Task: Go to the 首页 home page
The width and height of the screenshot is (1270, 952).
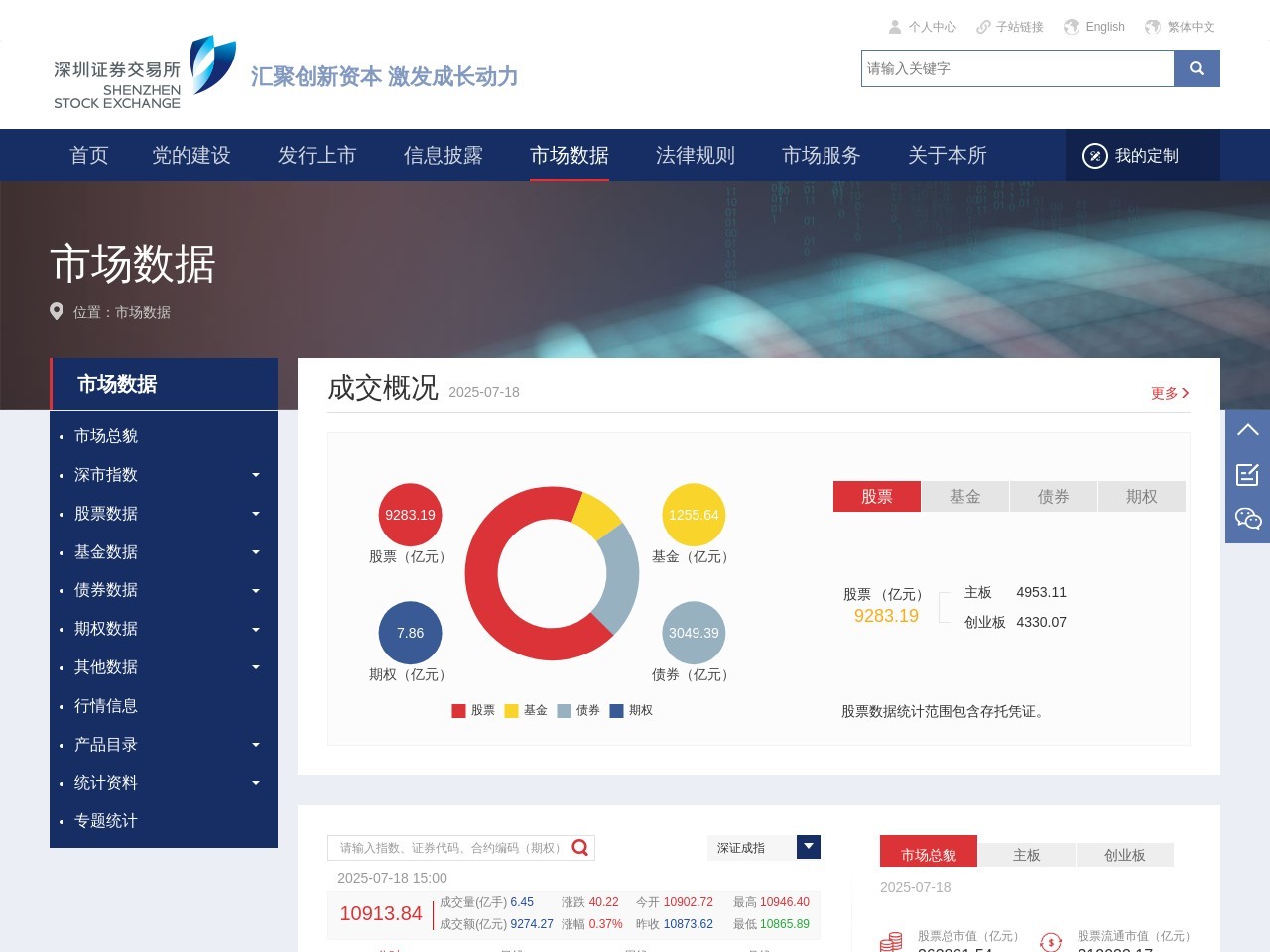Action: (89, 156)
